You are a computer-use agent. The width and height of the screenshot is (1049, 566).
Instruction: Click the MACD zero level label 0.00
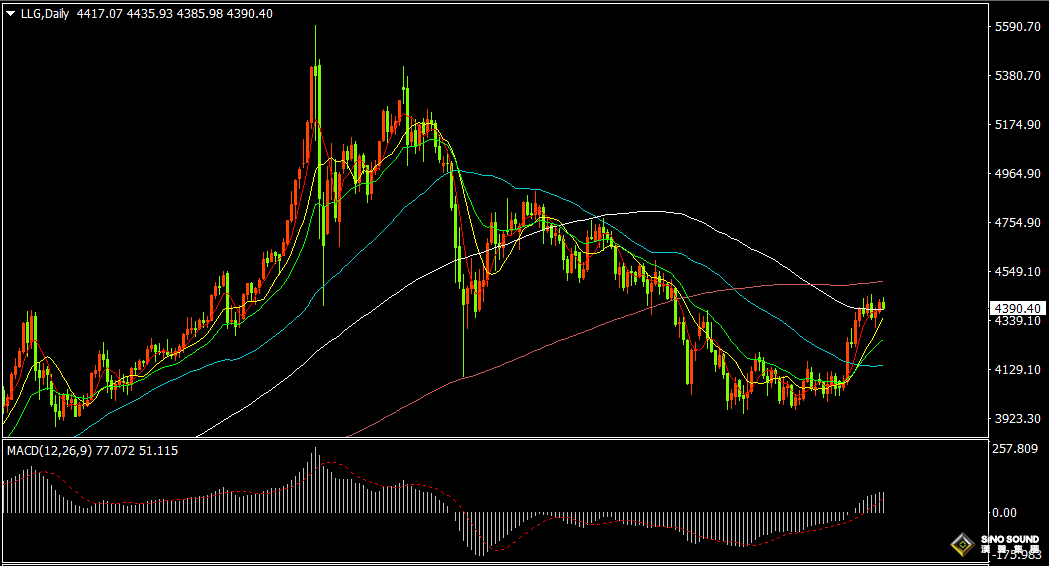[1004, 512]
